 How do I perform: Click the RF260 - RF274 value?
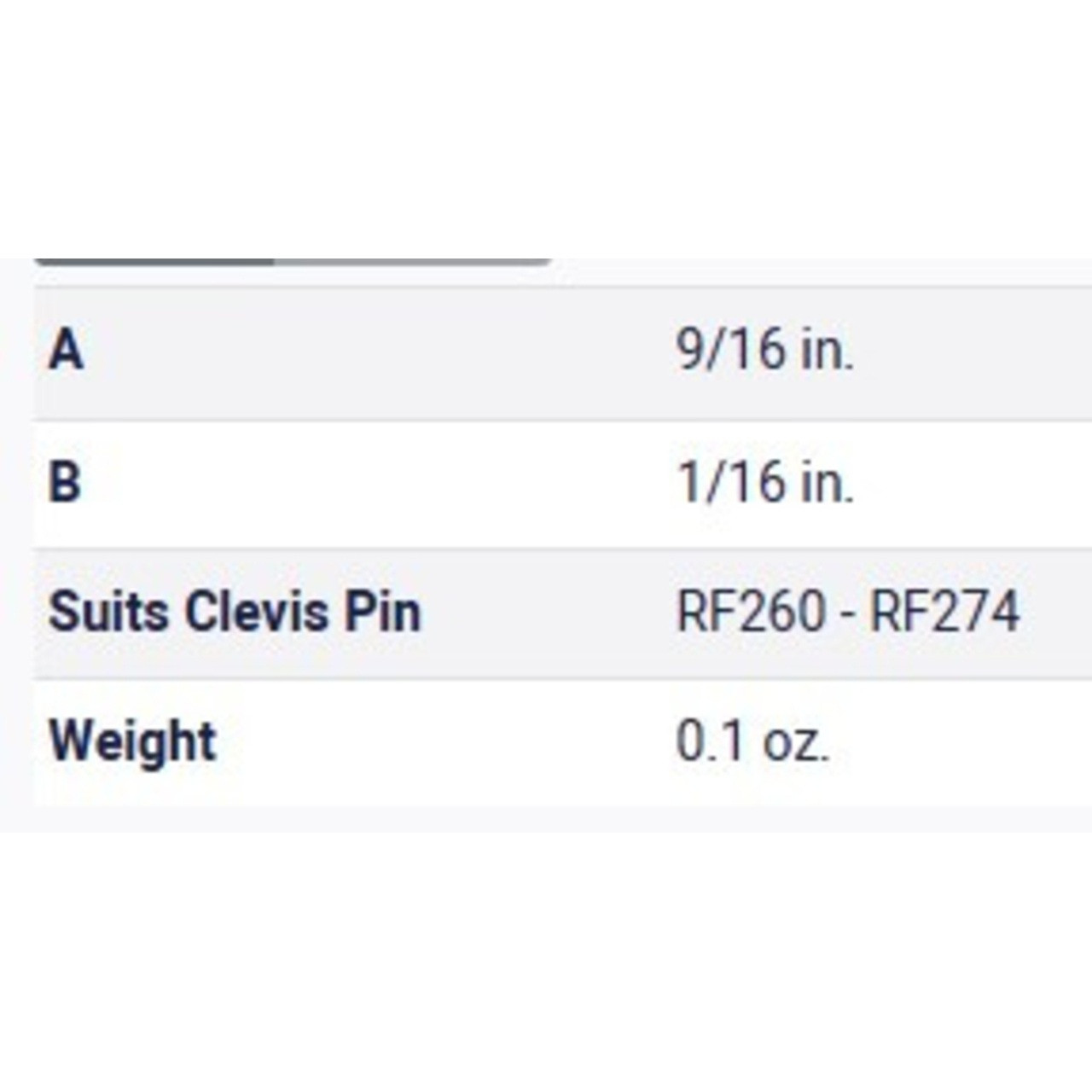pos(848,612)
